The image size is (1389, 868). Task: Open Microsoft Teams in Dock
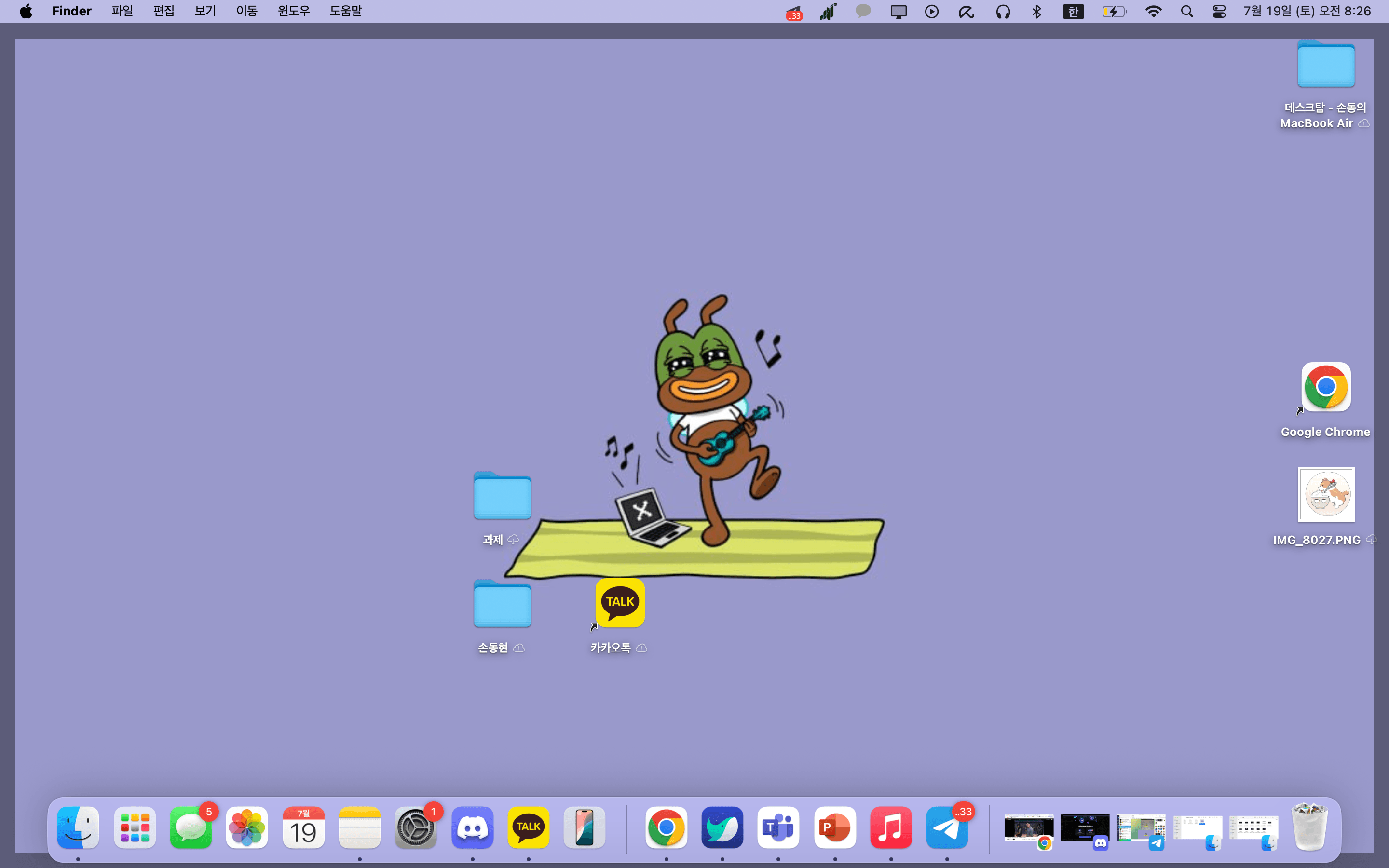778,827
